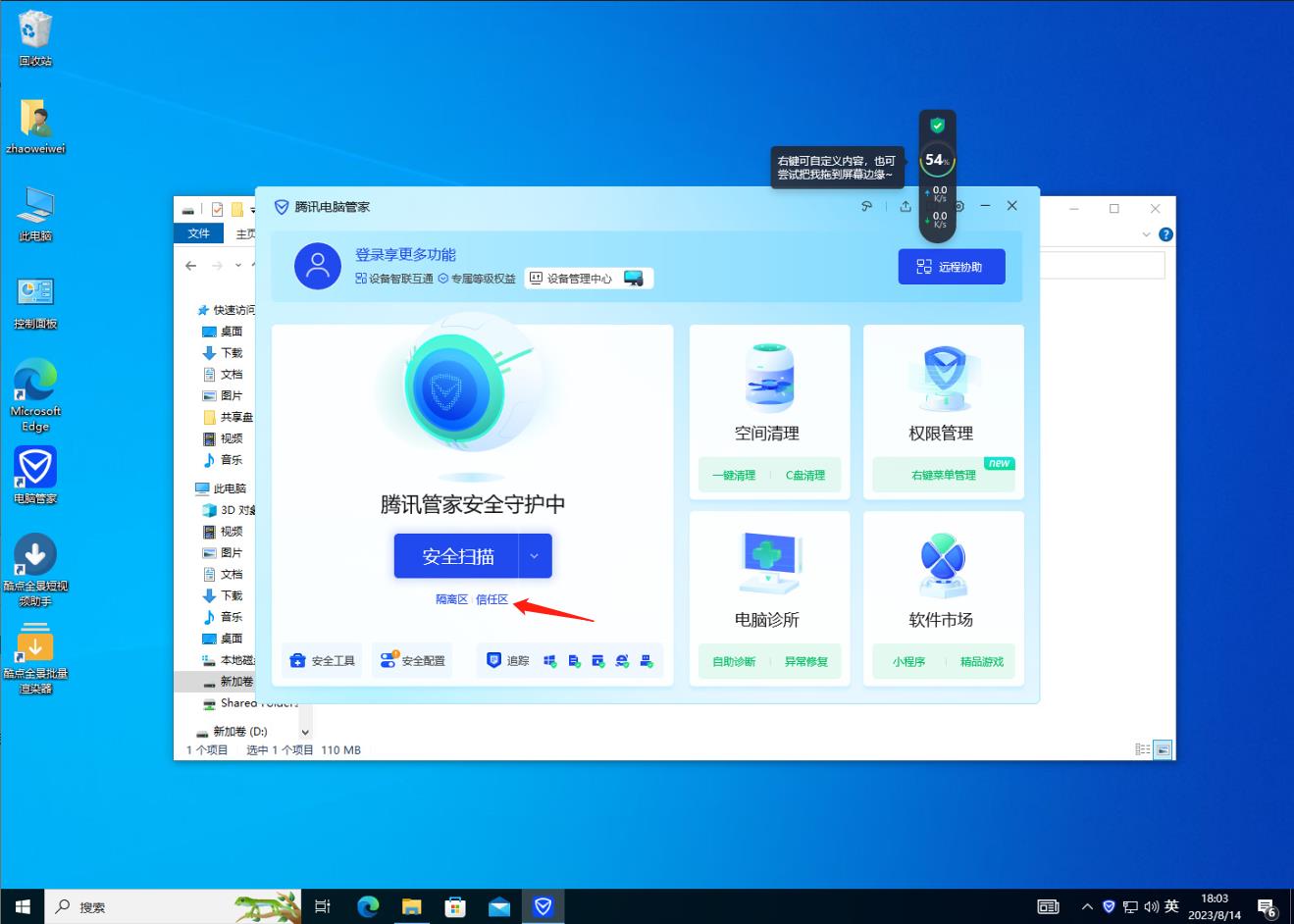1294x924 pixels.
Task: Click Back arrow in File Explorer
Action: pos(191,266)
